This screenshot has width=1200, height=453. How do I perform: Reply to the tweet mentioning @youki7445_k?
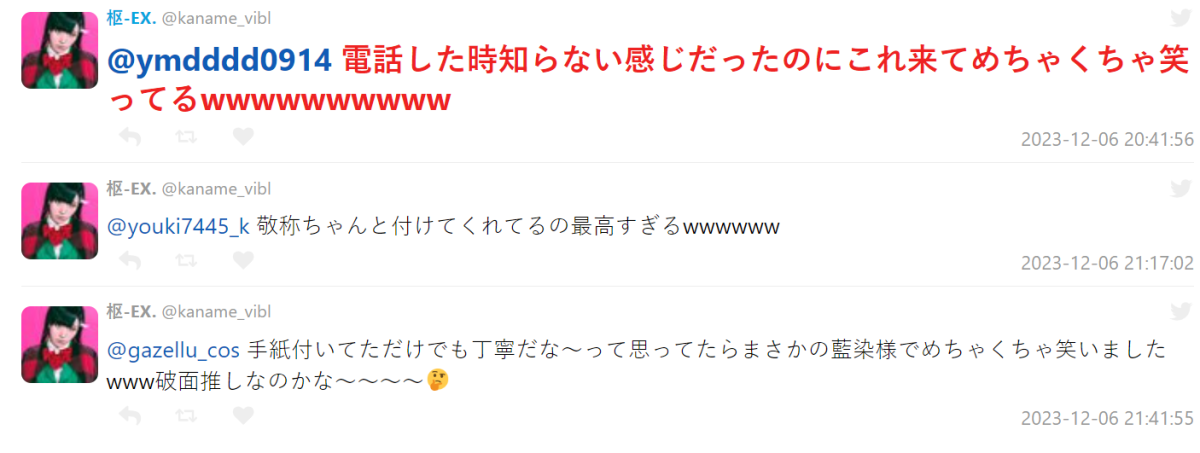(129, 260)
